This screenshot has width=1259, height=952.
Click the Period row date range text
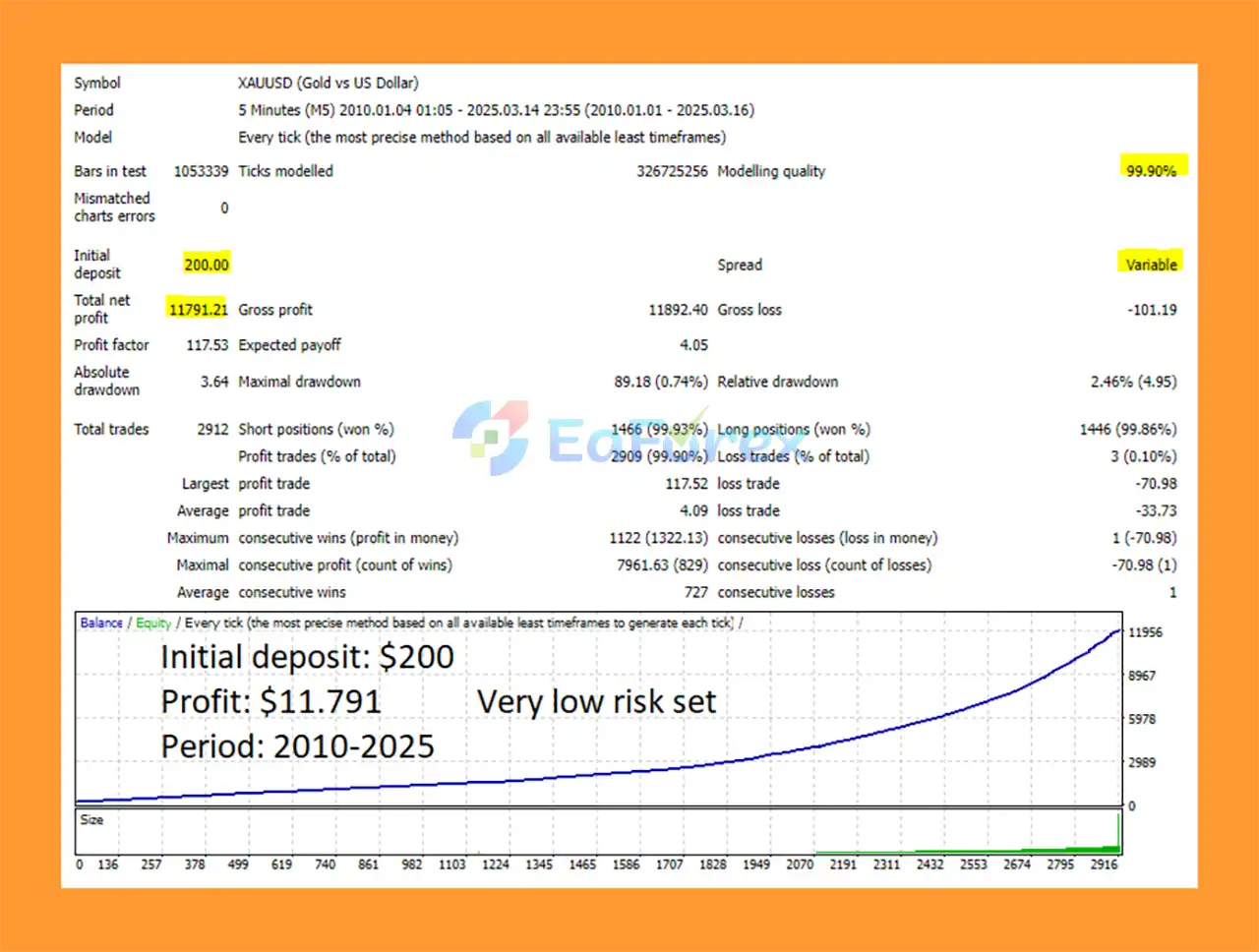497,110
